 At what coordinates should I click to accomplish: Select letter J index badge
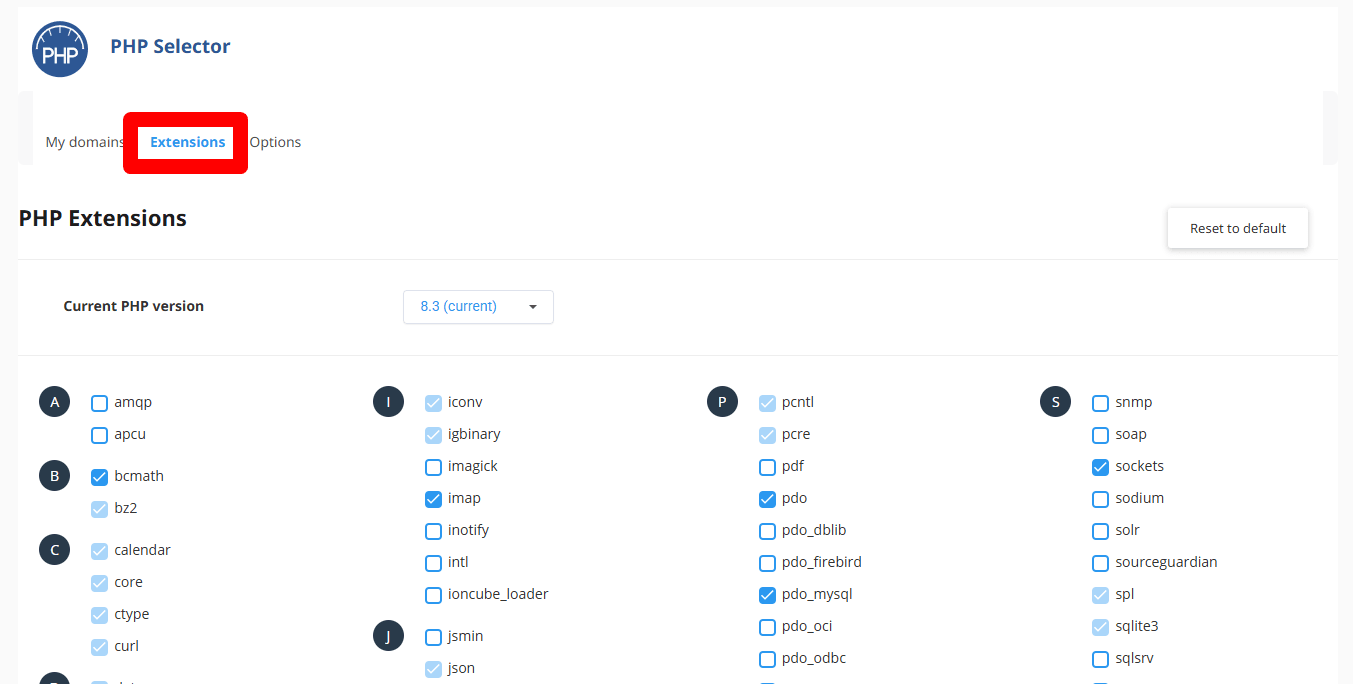[388, 636]
